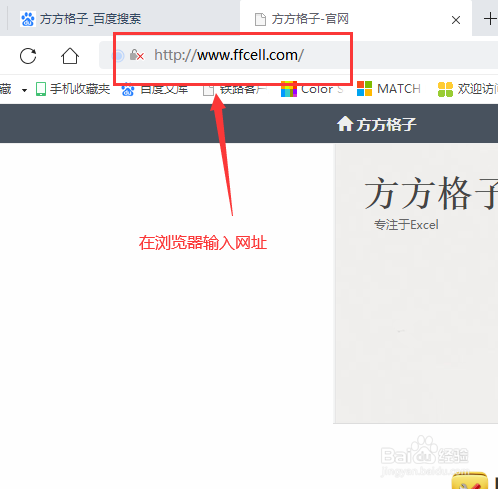Open the Color bookmark
Image resolution: width=498 pixels, height=489 pixels.
point(312,89)
